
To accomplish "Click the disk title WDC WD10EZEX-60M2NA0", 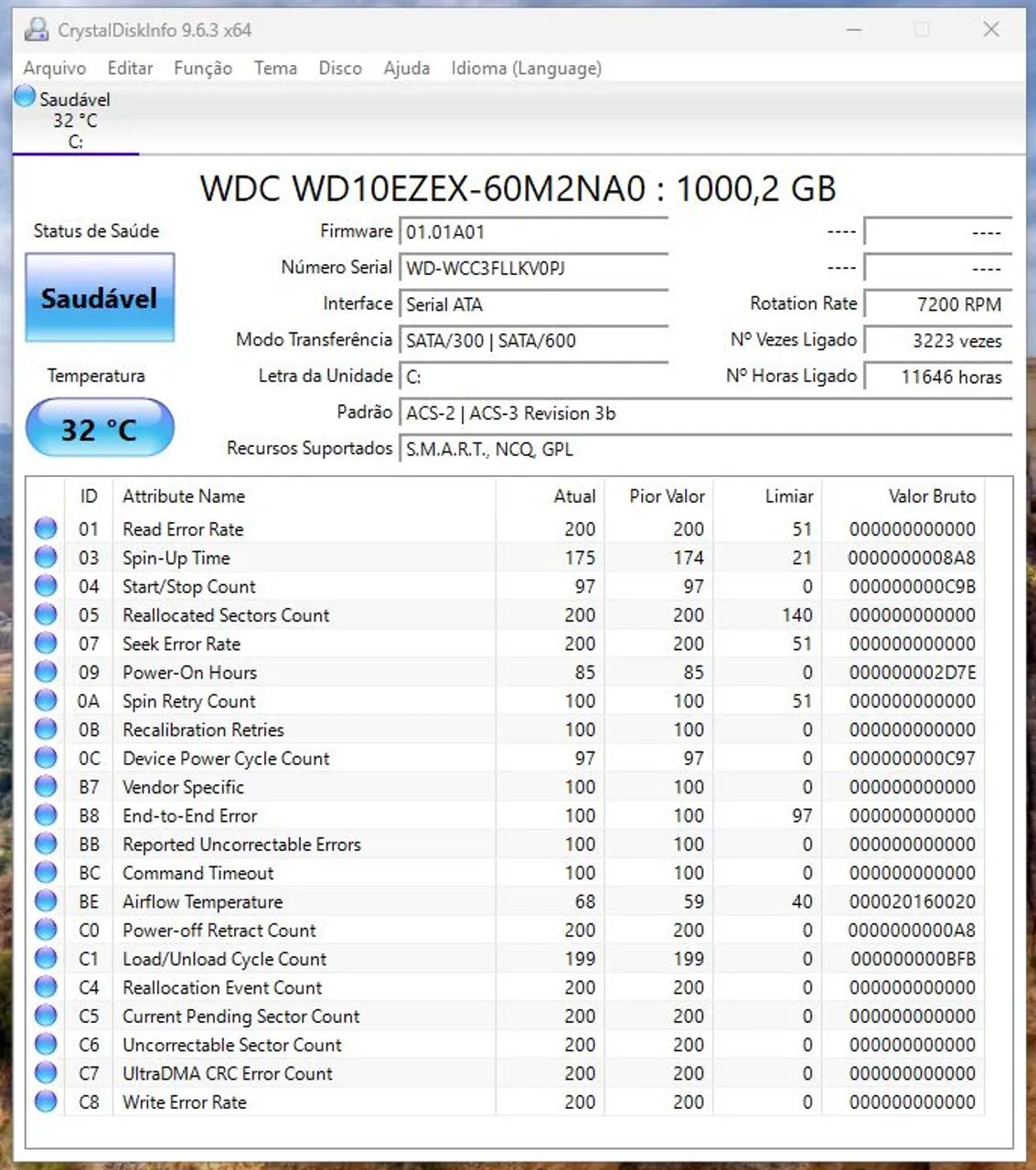I will point(518,188).
